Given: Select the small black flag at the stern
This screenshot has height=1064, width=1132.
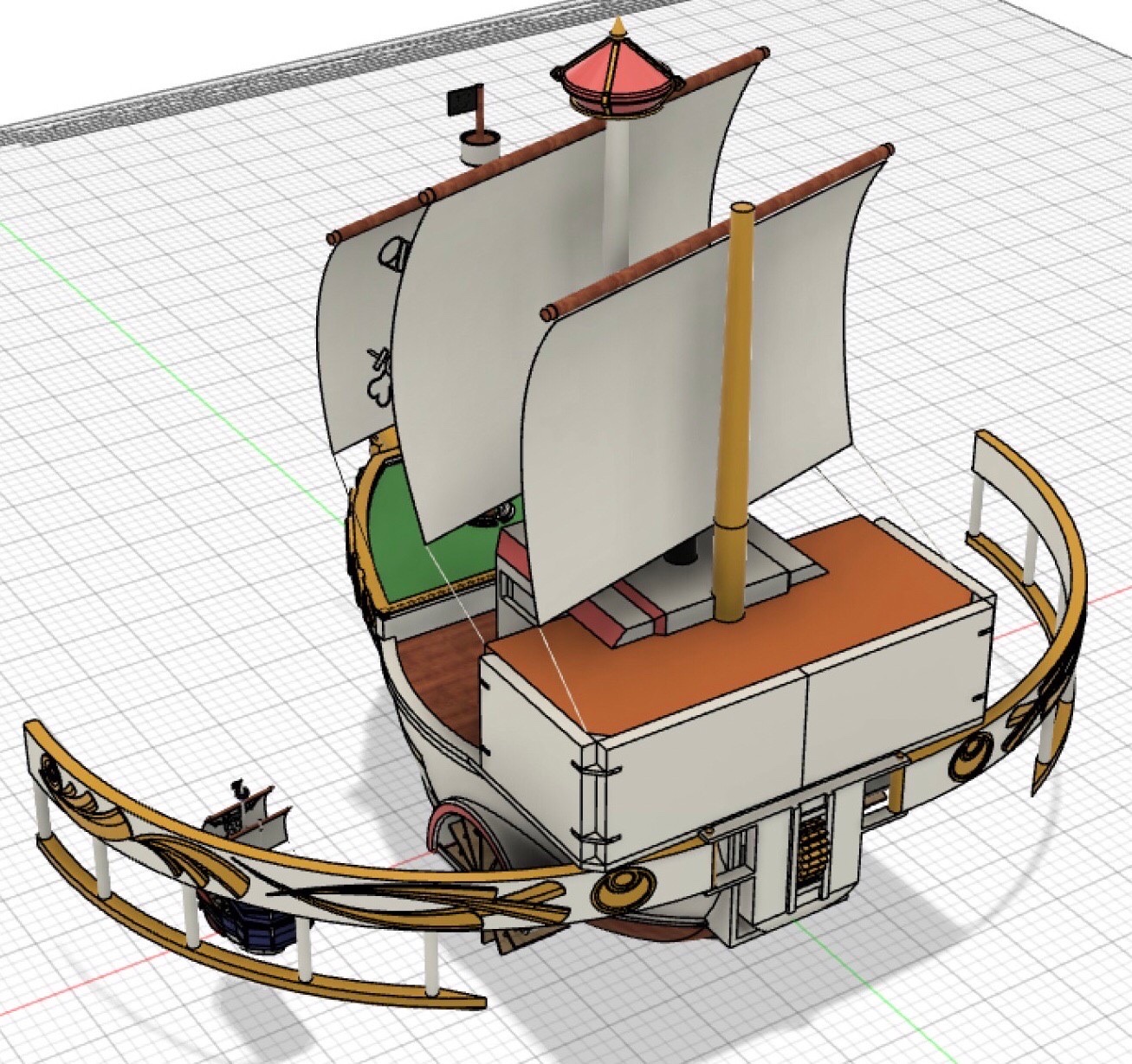Looking at the screenshot, I should point(464,102).
